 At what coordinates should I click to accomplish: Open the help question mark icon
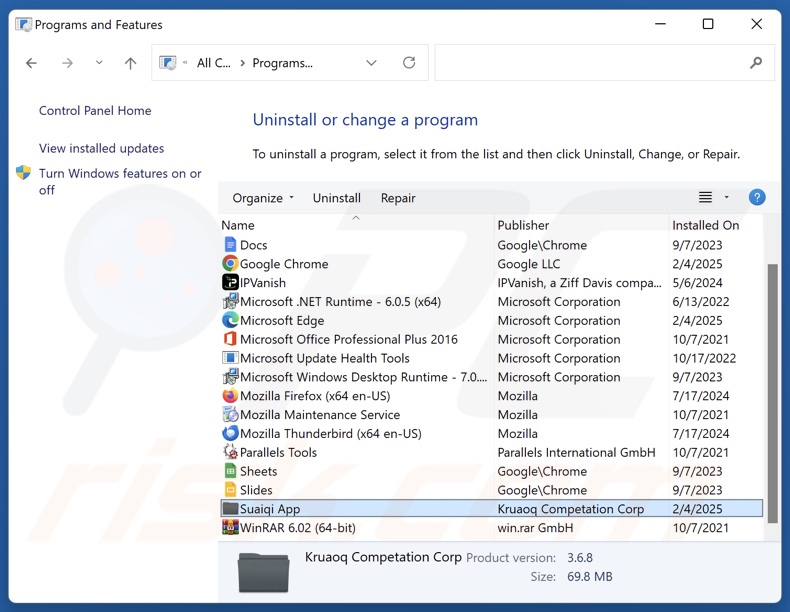757,197
